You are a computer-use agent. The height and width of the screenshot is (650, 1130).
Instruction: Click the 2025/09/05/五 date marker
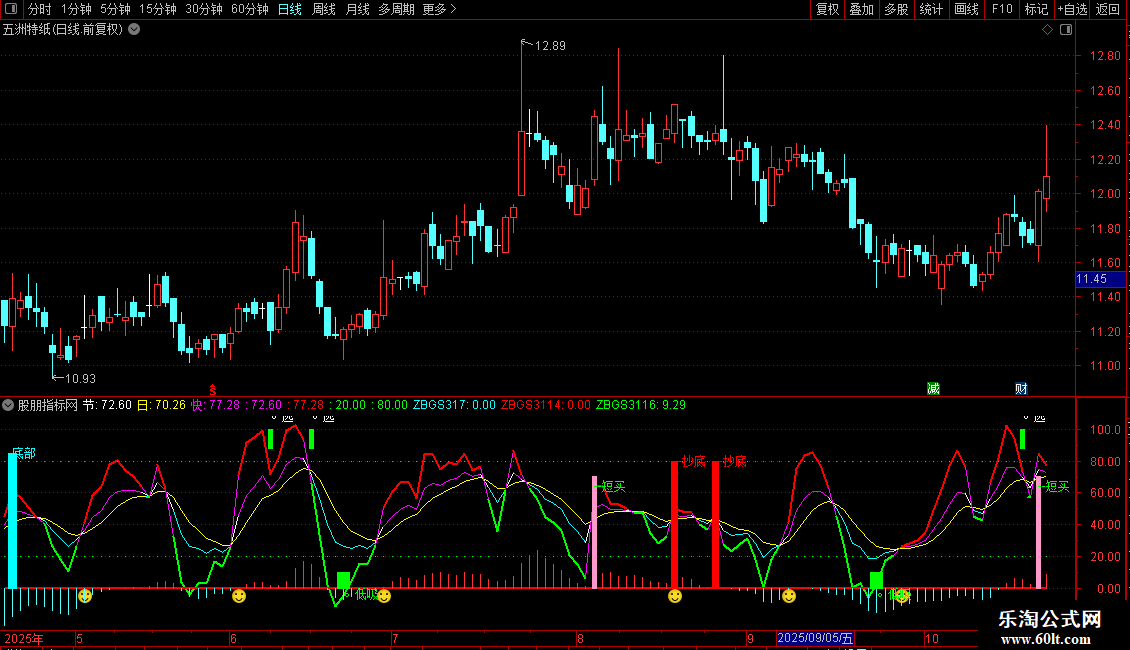[x=815, y=638]
